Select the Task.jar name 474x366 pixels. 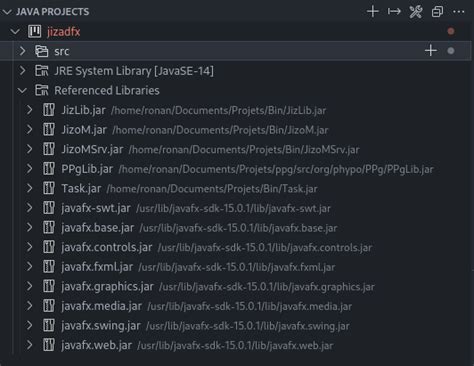pos(81,189)
